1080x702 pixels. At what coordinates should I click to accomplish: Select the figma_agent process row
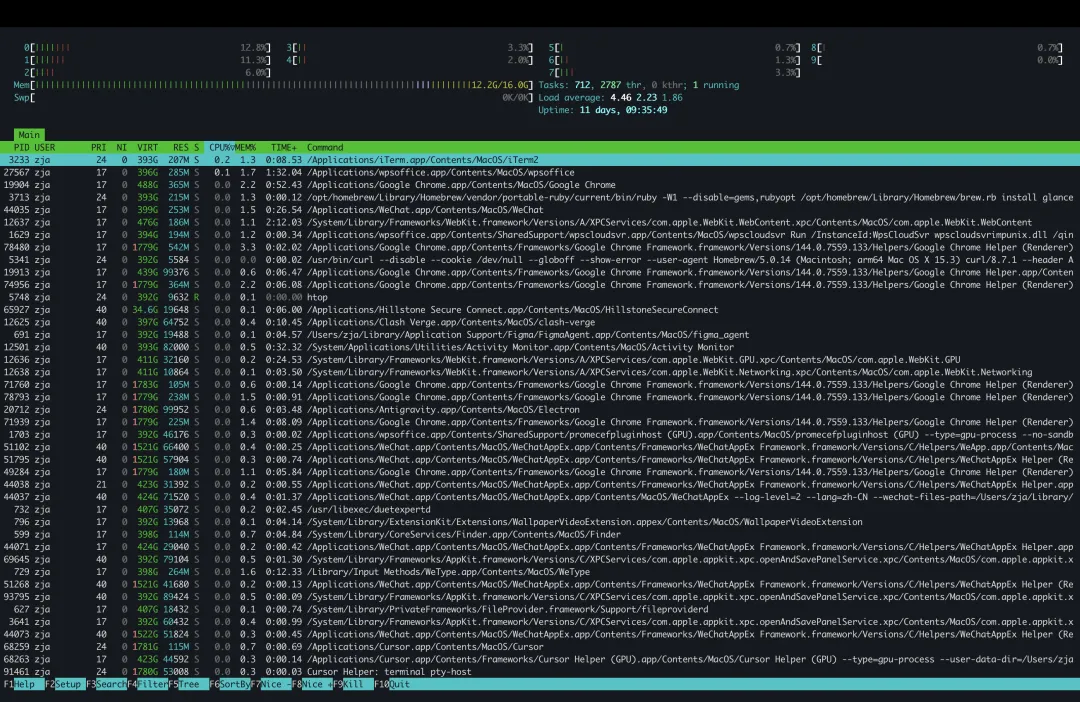[x=540, y=334]
